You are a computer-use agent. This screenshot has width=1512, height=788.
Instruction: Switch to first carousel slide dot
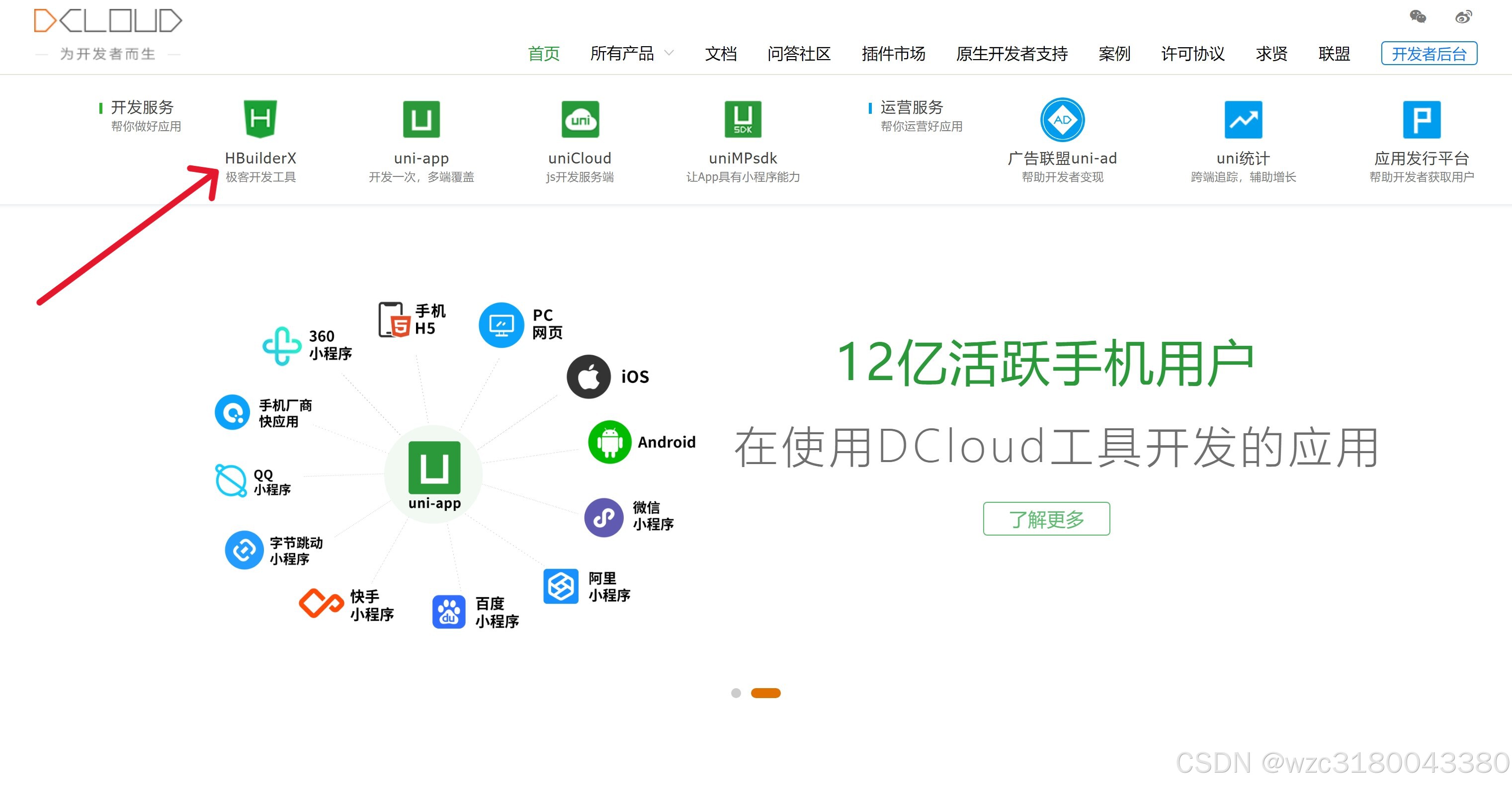736,693
